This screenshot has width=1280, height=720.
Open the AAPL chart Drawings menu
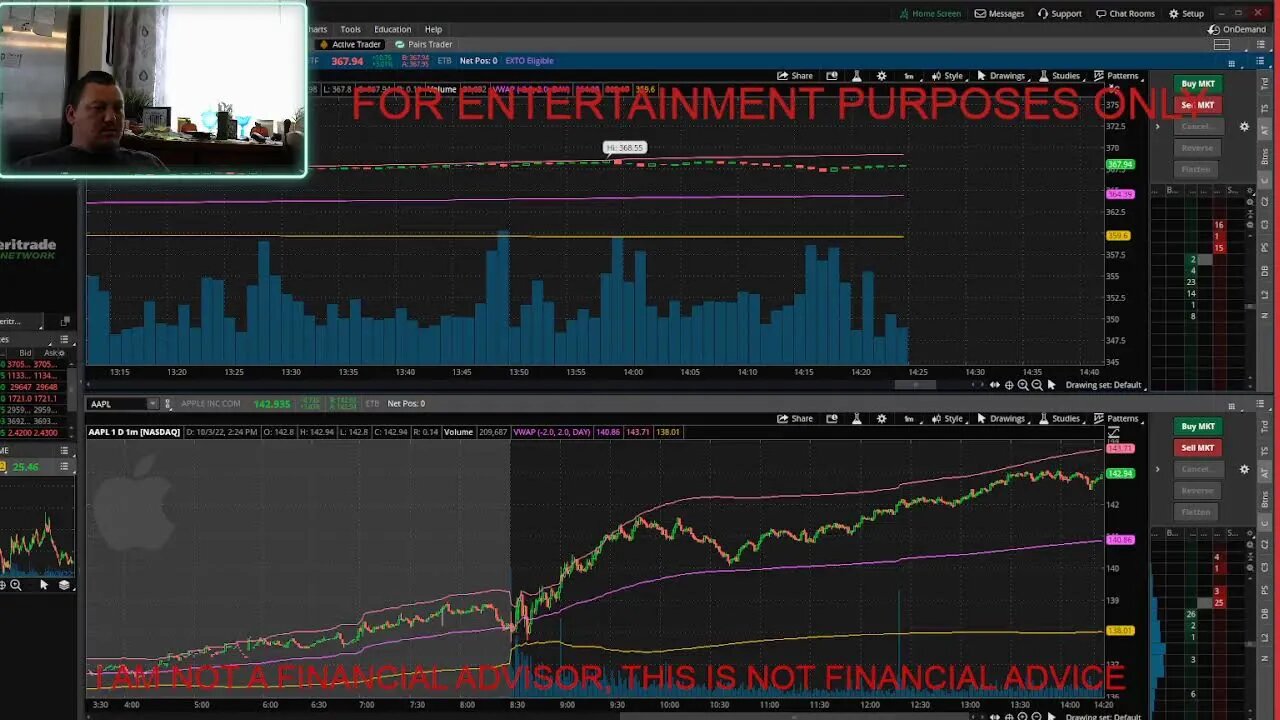point(1001,419)
